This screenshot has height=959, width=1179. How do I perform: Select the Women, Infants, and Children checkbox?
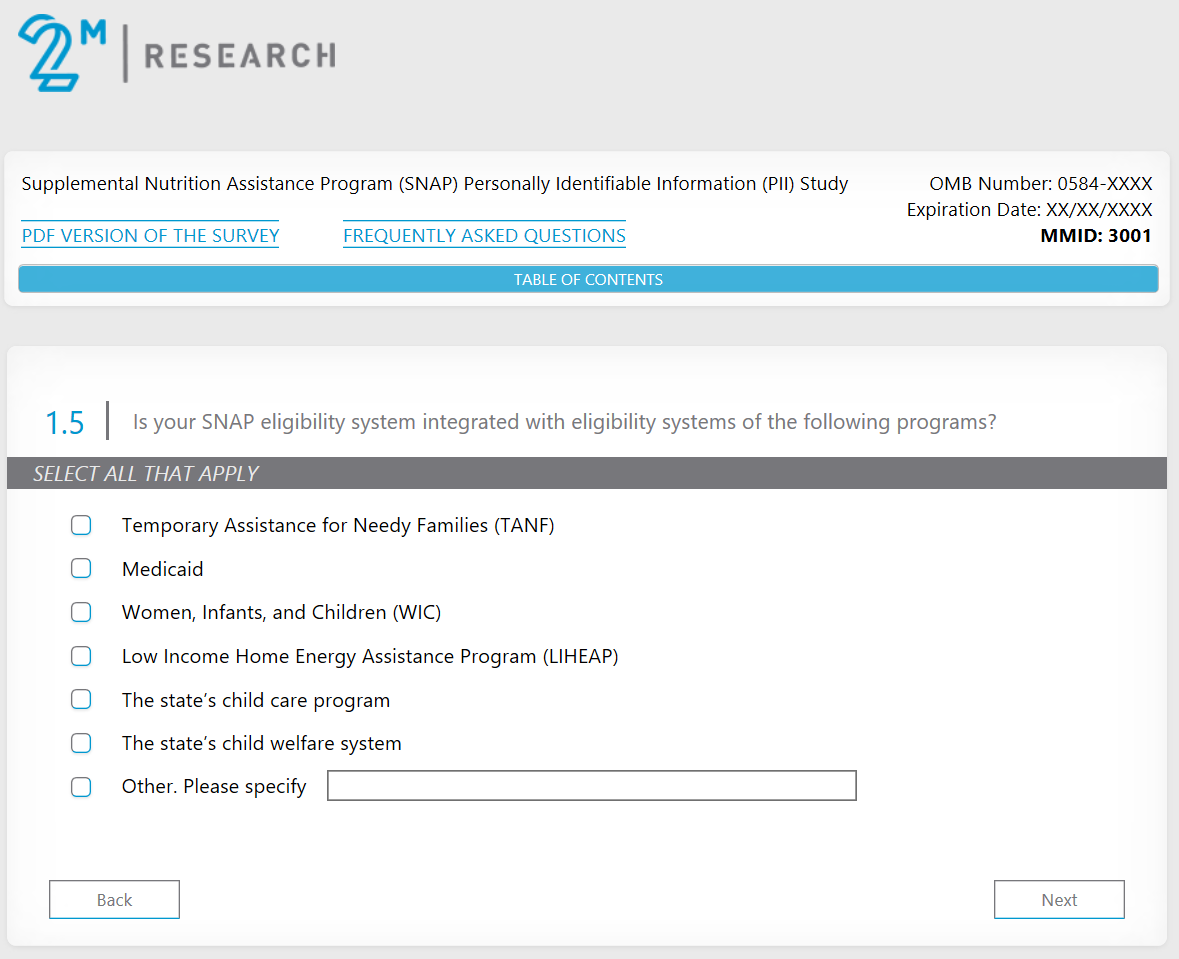tap(81, 612)
